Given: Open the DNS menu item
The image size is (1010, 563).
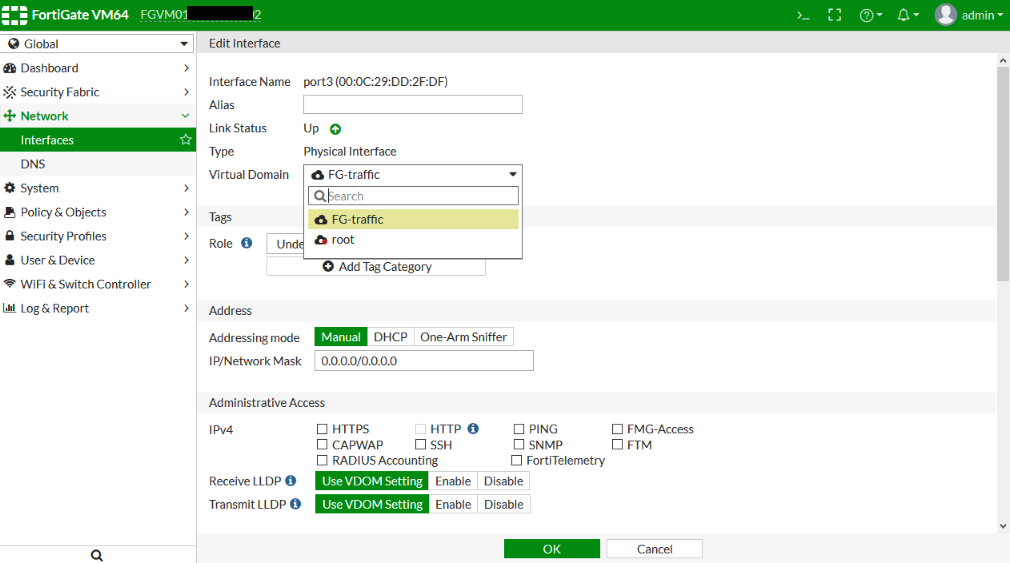Looking at the screenshot, I should point(98,164).
